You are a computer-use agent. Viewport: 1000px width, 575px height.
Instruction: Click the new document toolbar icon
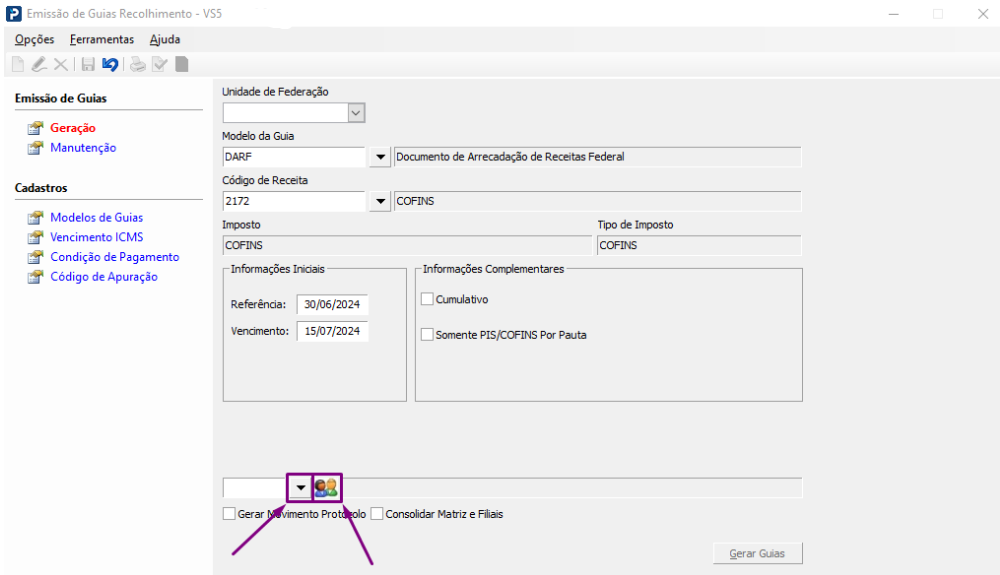point(17,65)
